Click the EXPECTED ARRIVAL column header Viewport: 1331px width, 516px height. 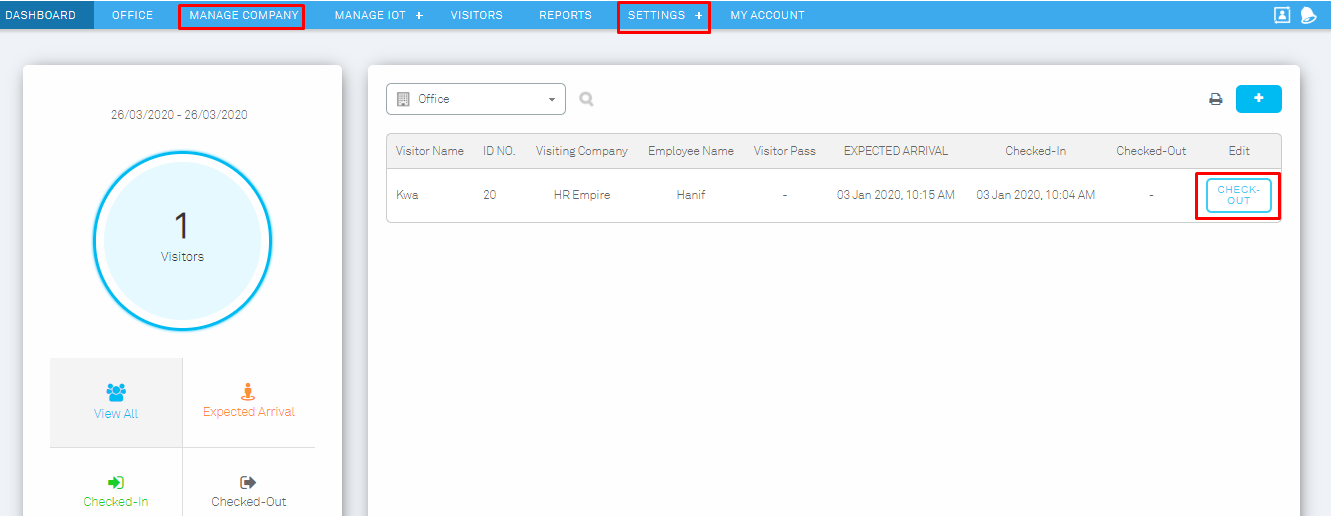click(x=896, y=151)
